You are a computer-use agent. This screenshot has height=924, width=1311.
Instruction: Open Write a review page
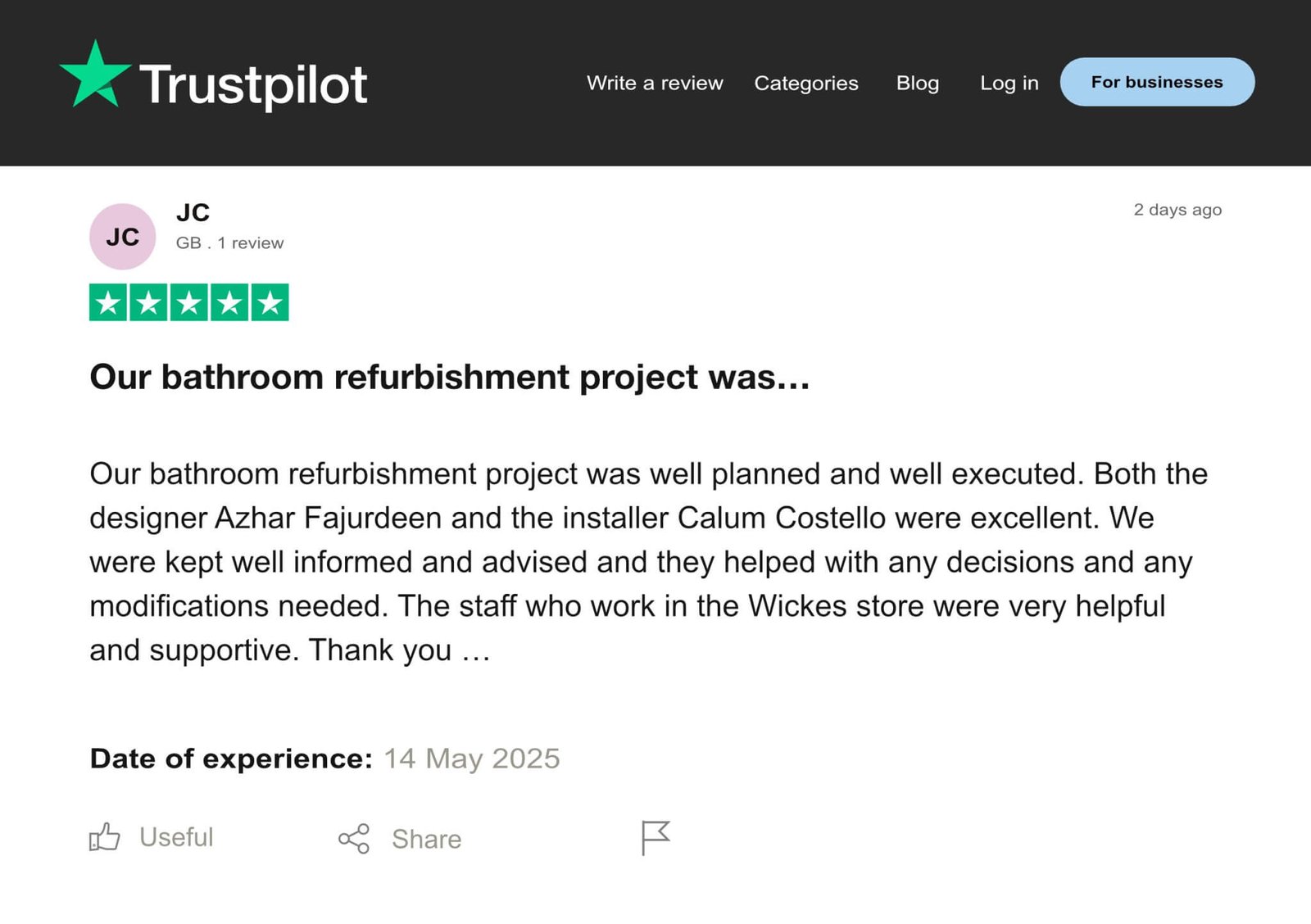pos(655,83)
